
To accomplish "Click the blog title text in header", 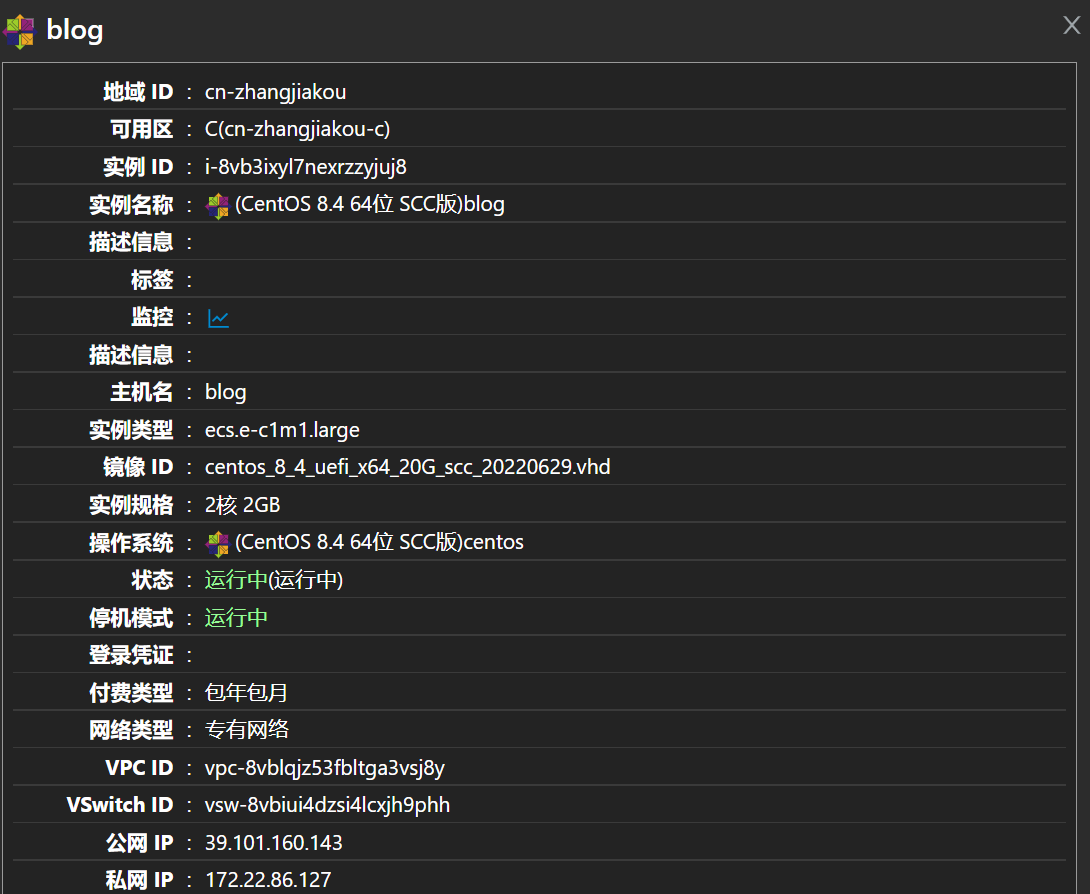I will (74, 31).
